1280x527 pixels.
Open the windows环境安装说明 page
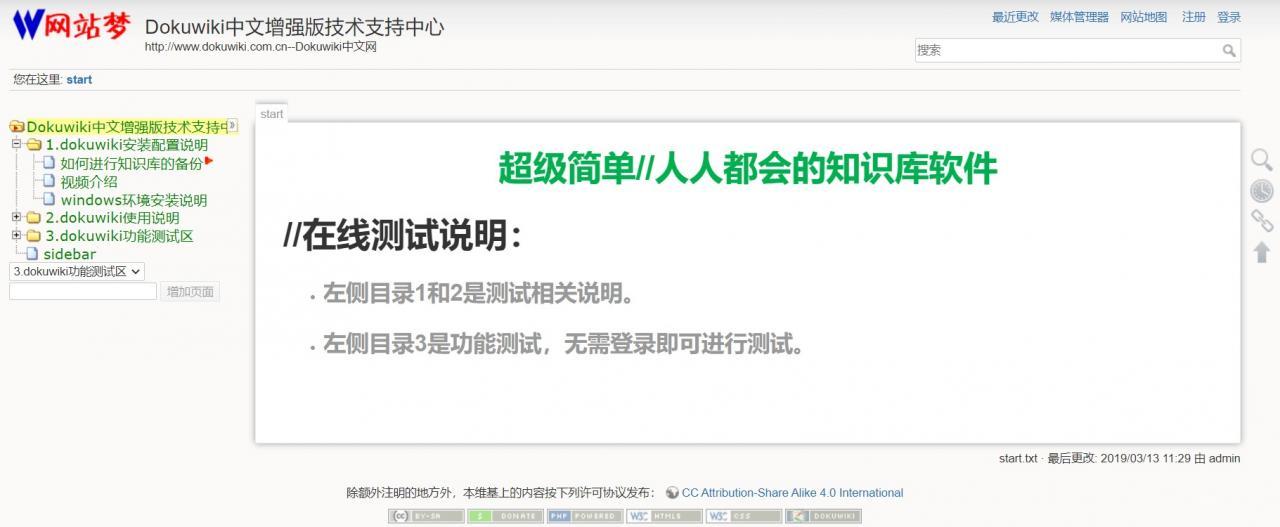coord(133,200)
